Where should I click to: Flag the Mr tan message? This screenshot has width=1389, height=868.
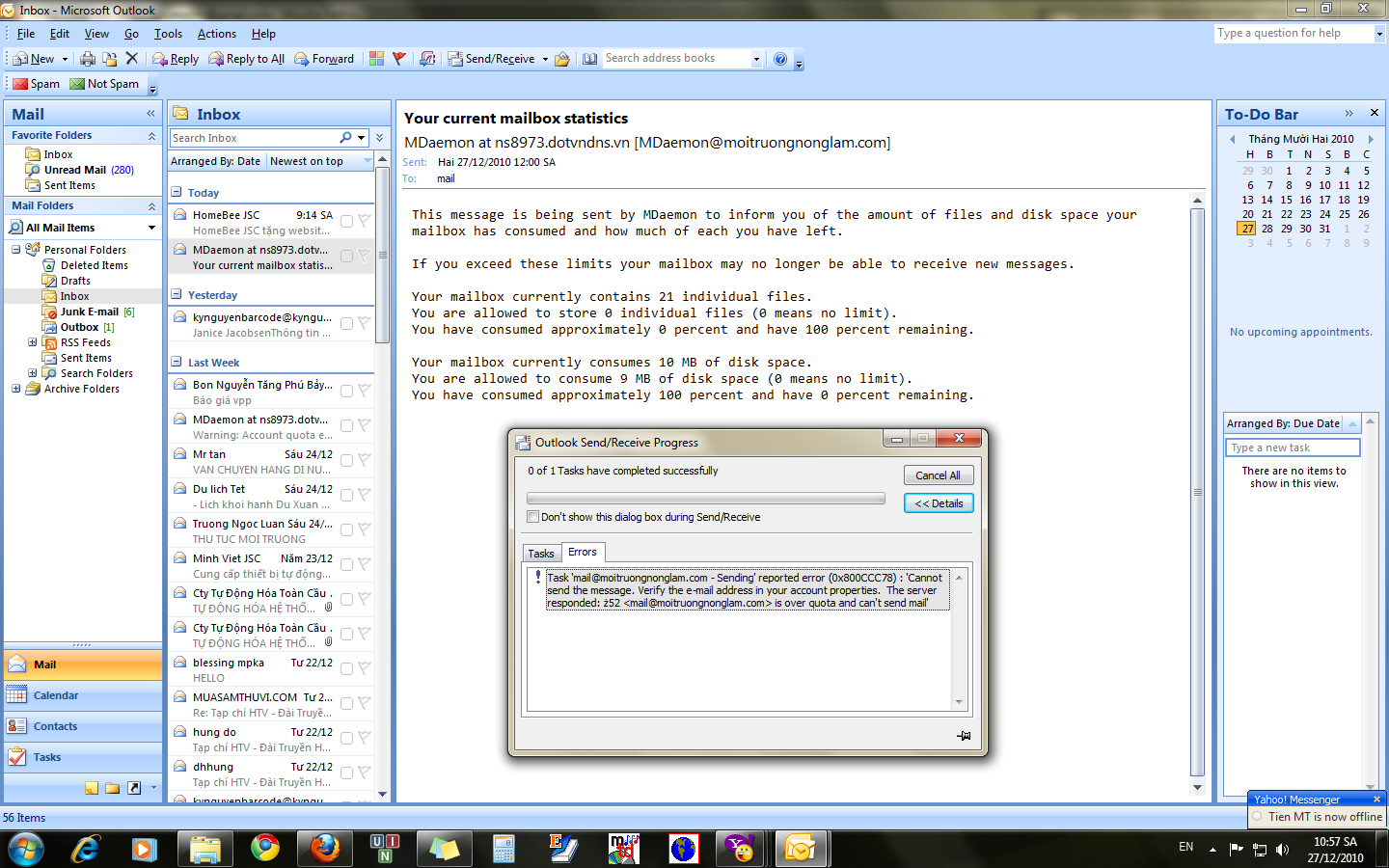pyautogui.click(x=364, y=460)
